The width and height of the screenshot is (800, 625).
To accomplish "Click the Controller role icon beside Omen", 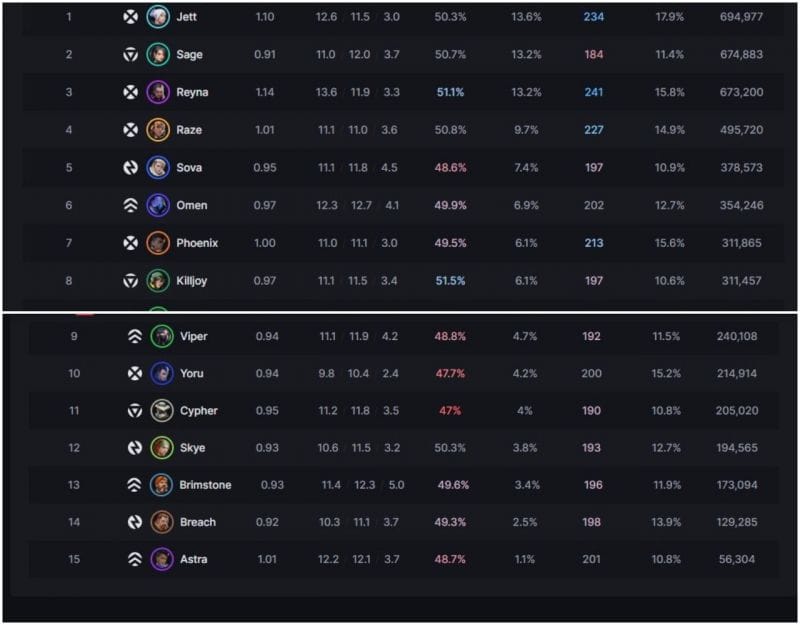I will click(x=130, y=205).
